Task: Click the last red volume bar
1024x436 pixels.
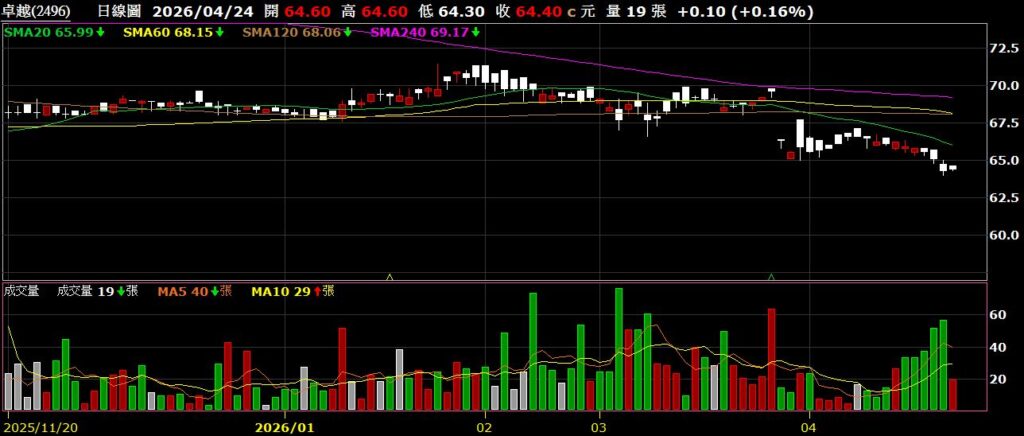Action: (953, 395)
